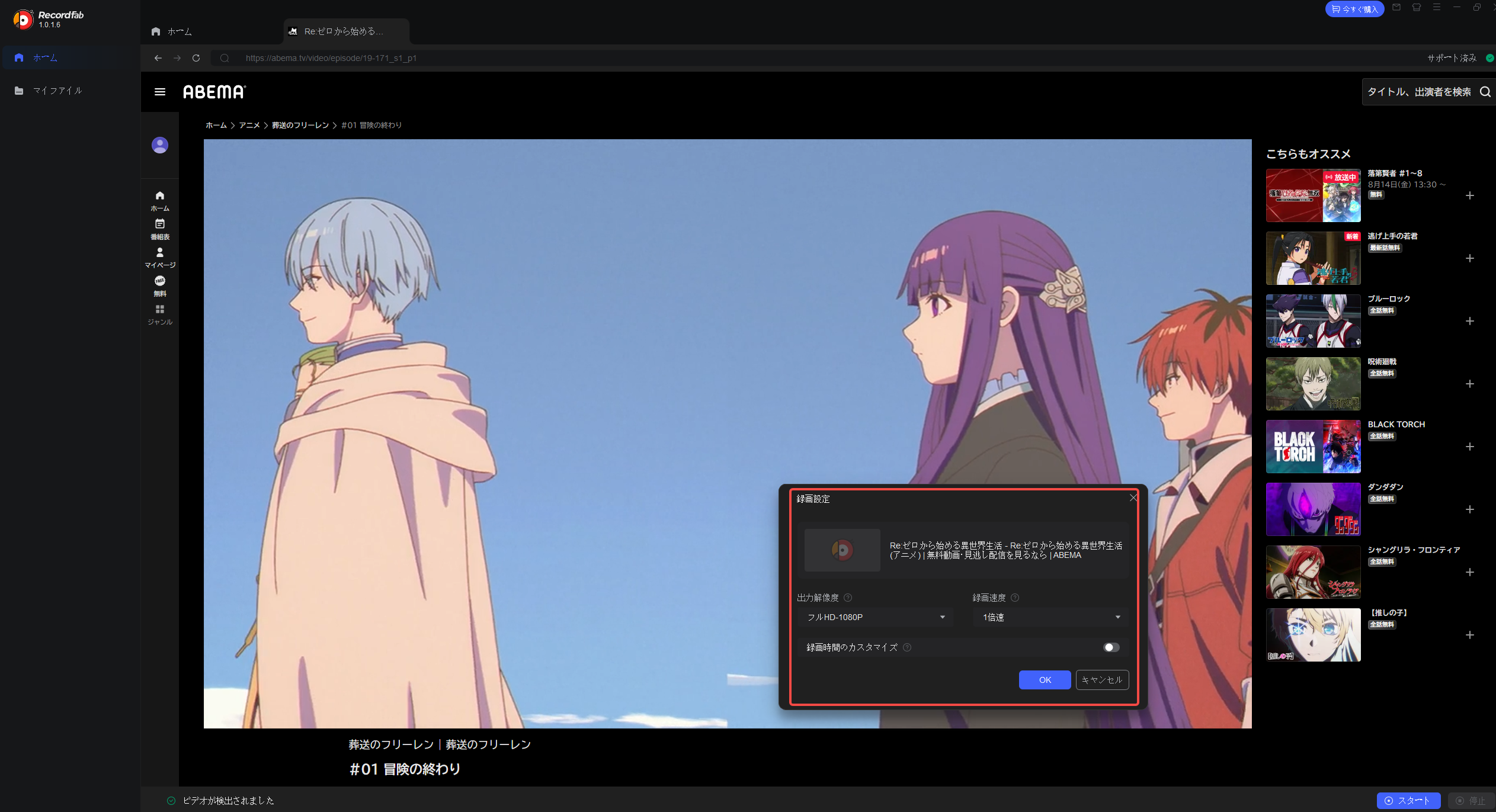1496x812 pixels.
Task: Click キャンセル in recording settings dialog
Action: 1102,680
